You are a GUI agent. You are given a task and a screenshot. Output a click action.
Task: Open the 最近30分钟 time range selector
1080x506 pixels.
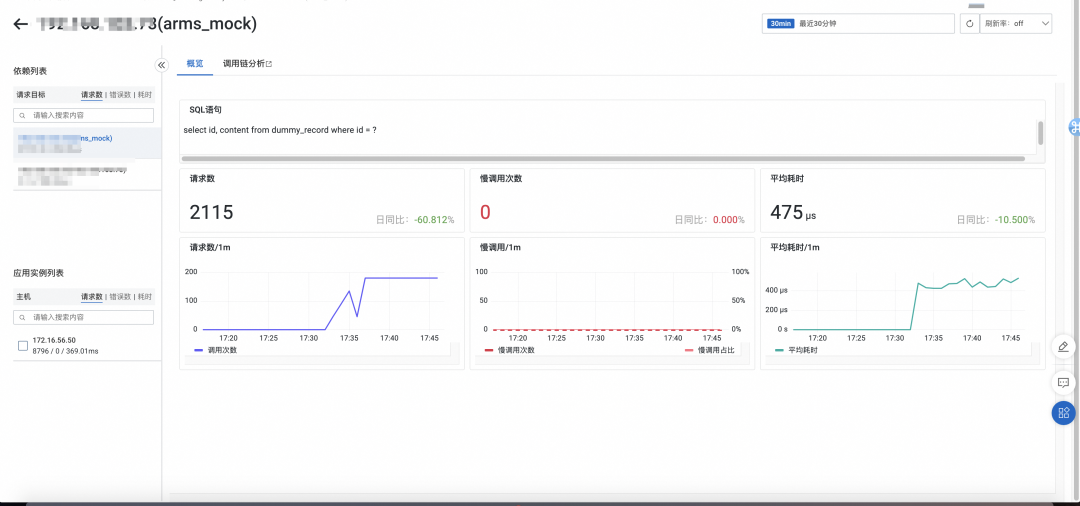(858, 23)
